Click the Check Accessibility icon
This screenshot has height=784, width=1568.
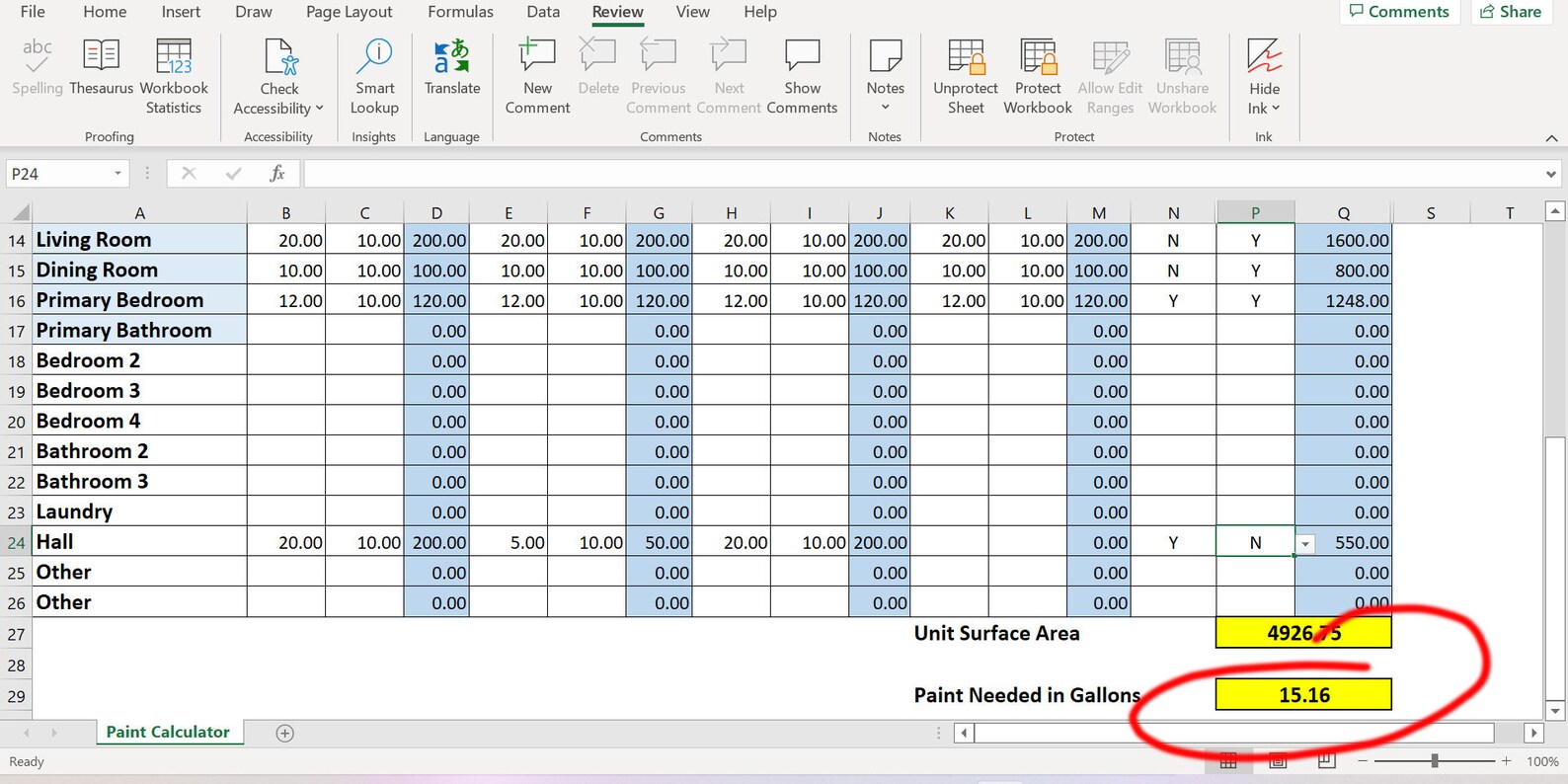[279, 57]
